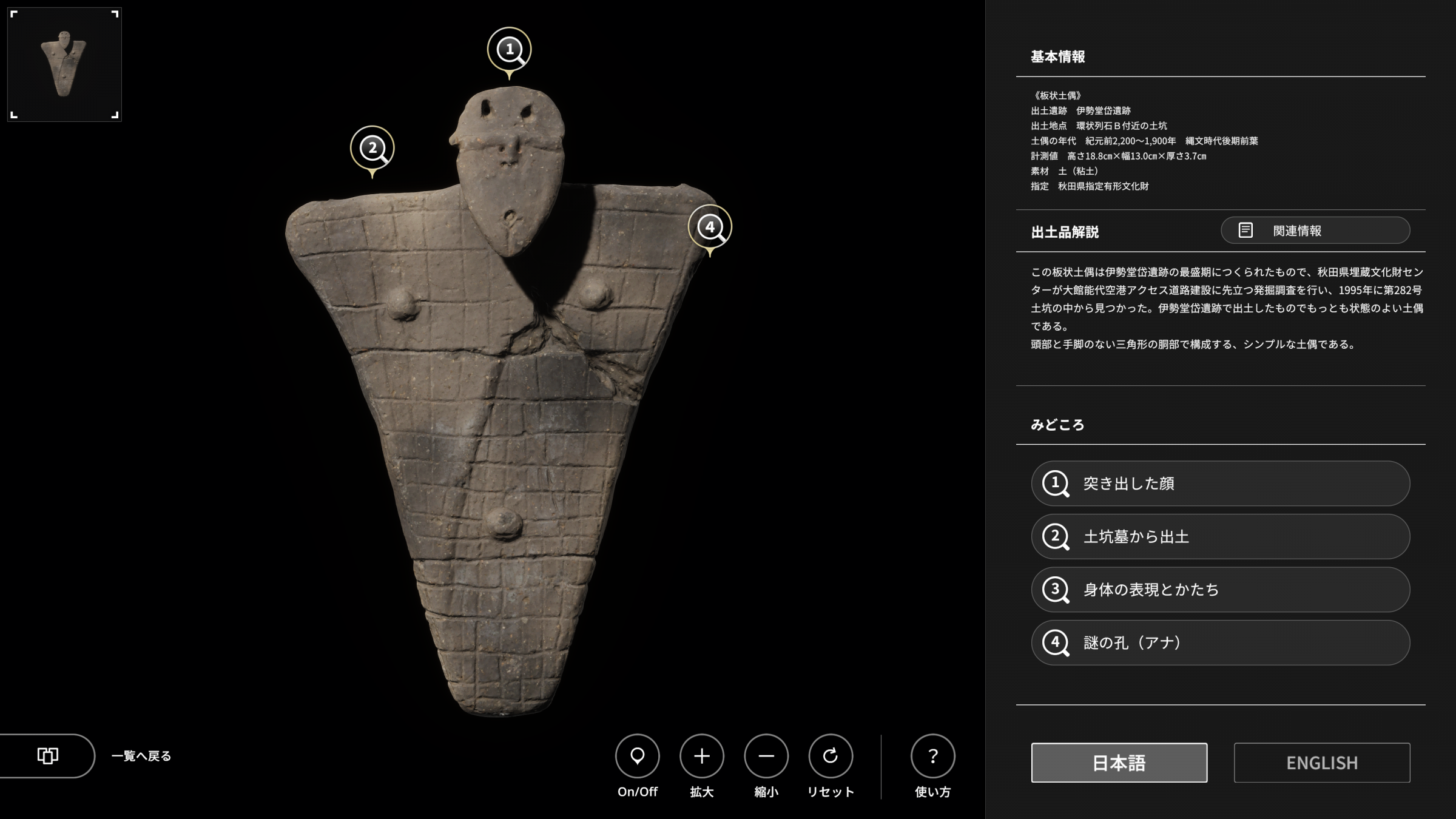Go back using the 一覧へ戻る list icon

tap(47, 756)
